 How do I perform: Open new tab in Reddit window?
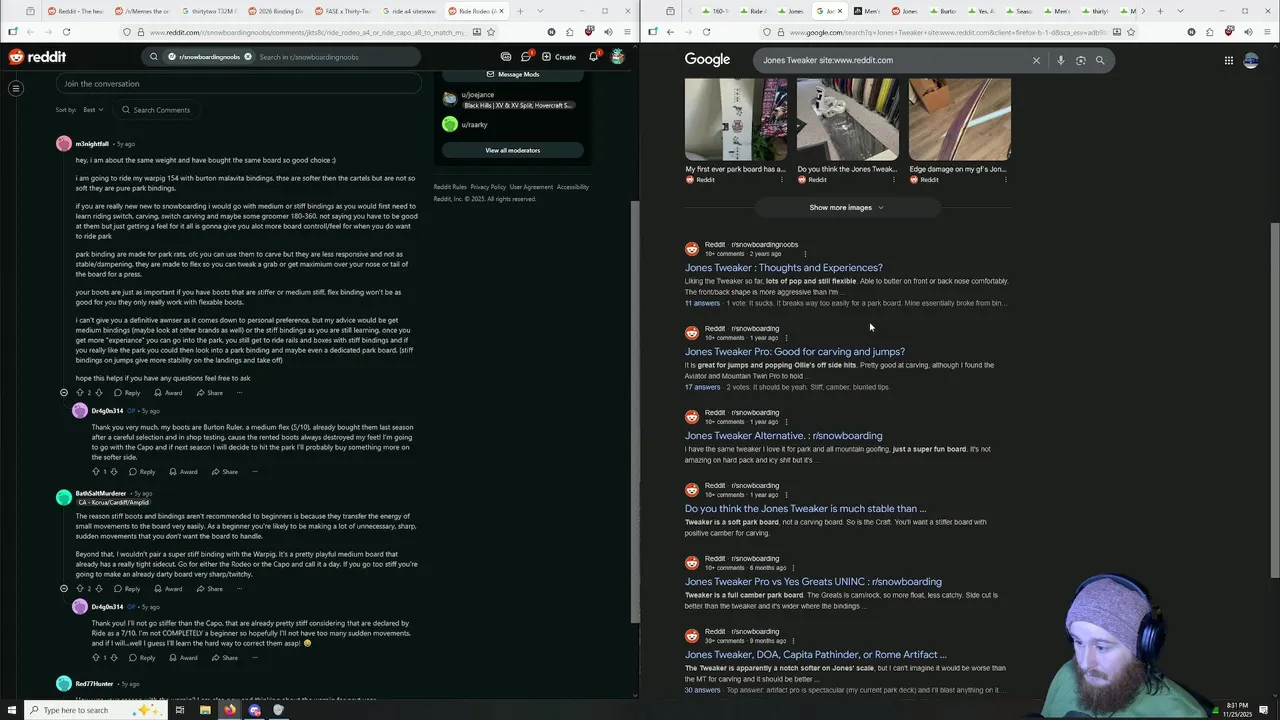point(521,11)
